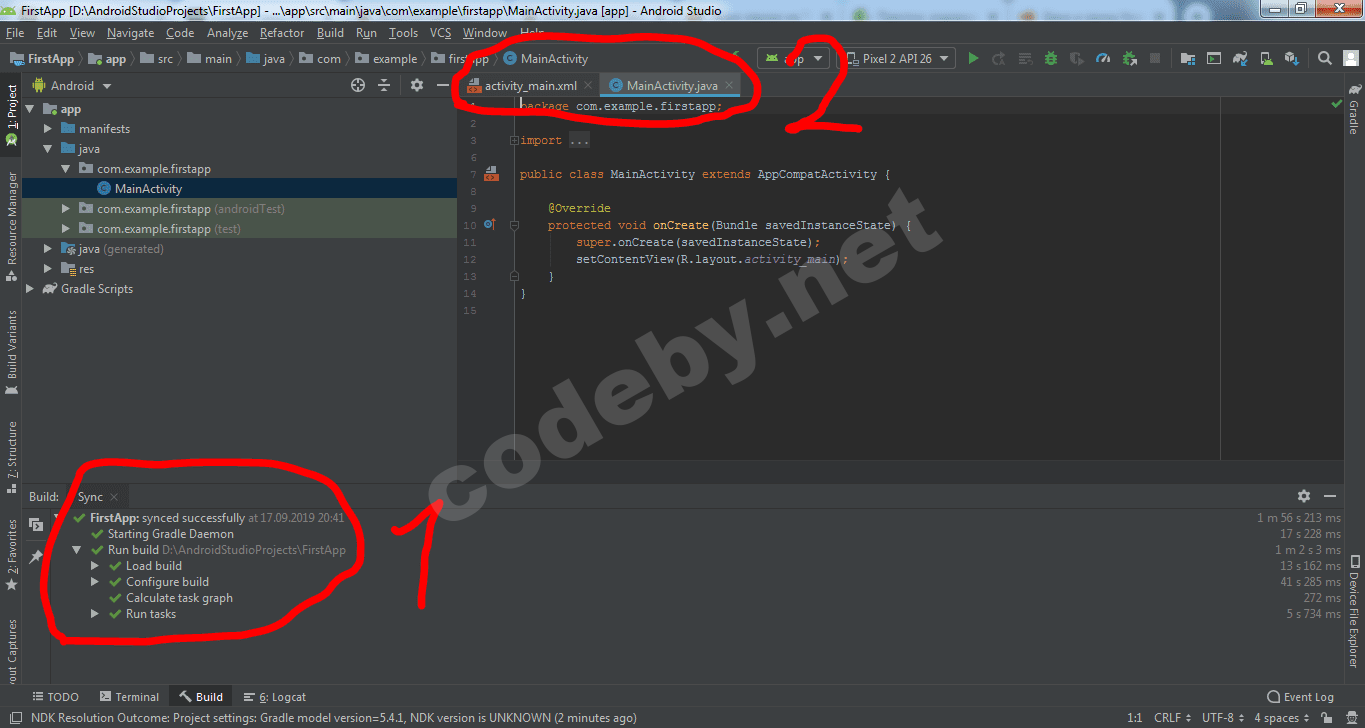Screen dimensions: 1365x728
Task: Unfold the collapsed import block
Action: [513, 141]
